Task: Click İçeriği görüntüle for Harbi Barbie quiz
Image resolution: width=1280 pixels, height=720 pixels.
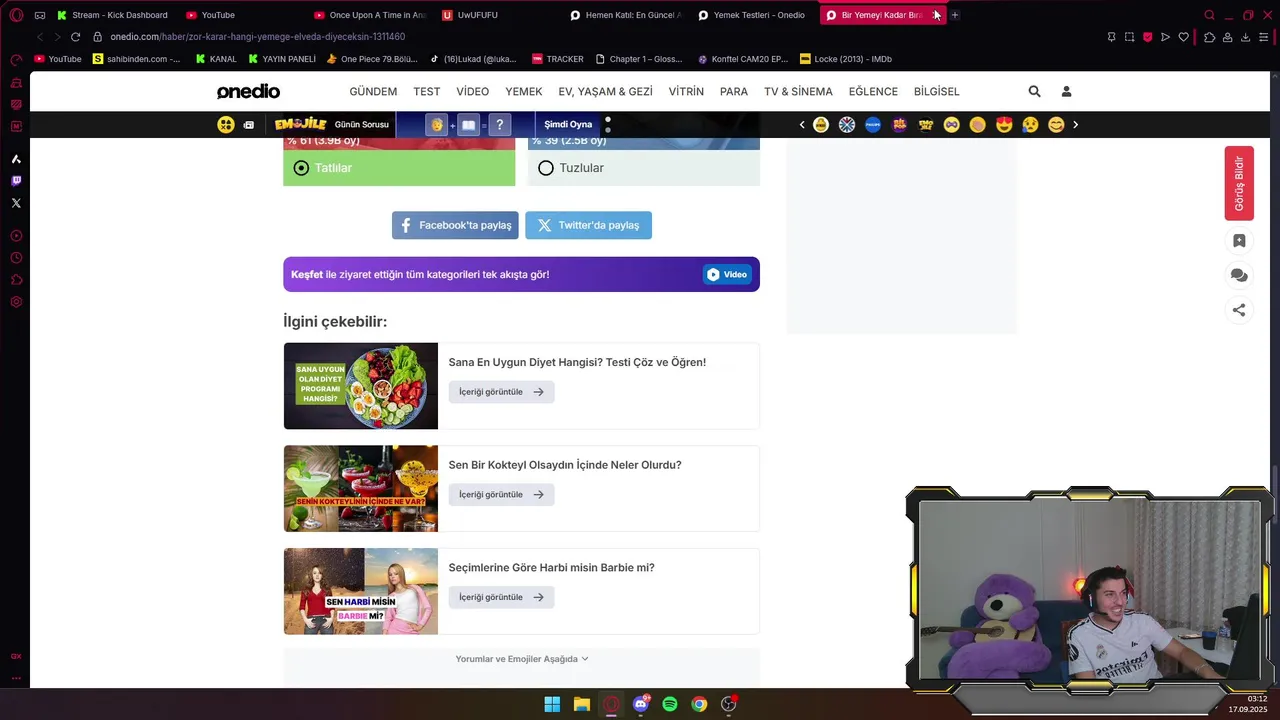Action: 501,597
